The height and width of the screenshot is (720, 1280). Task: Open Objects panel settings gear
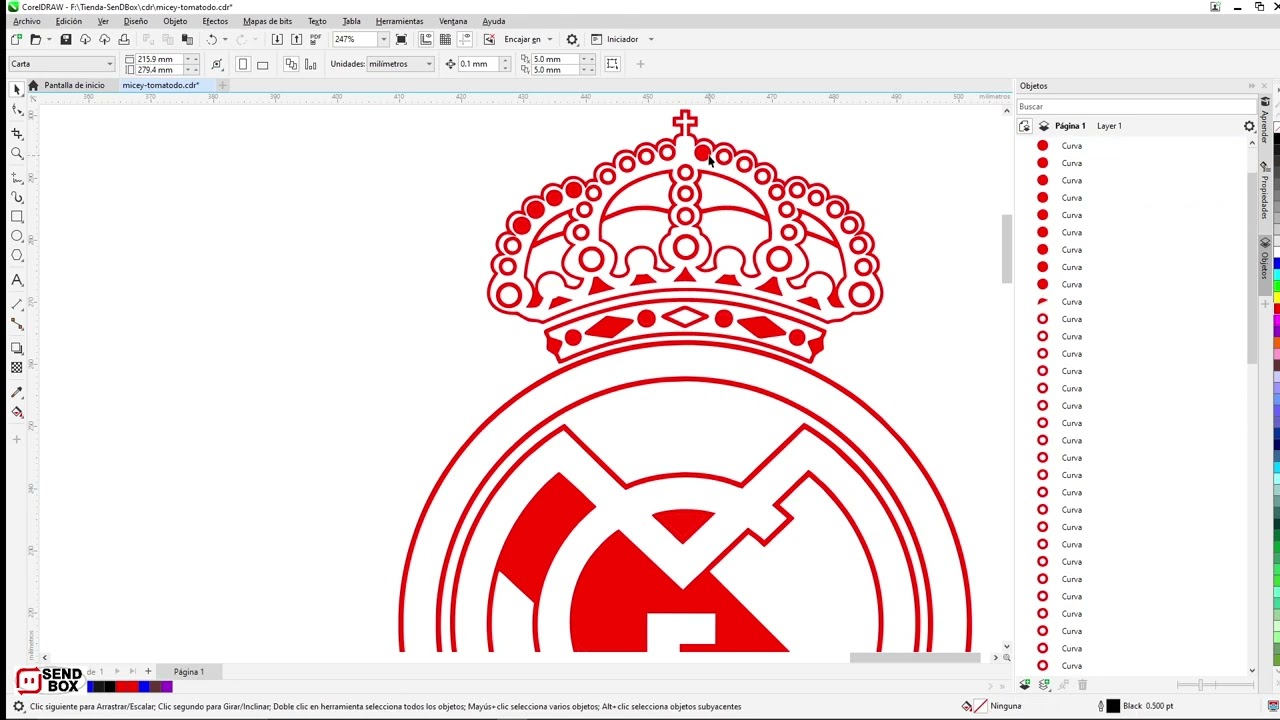(x=1249, y=126)
